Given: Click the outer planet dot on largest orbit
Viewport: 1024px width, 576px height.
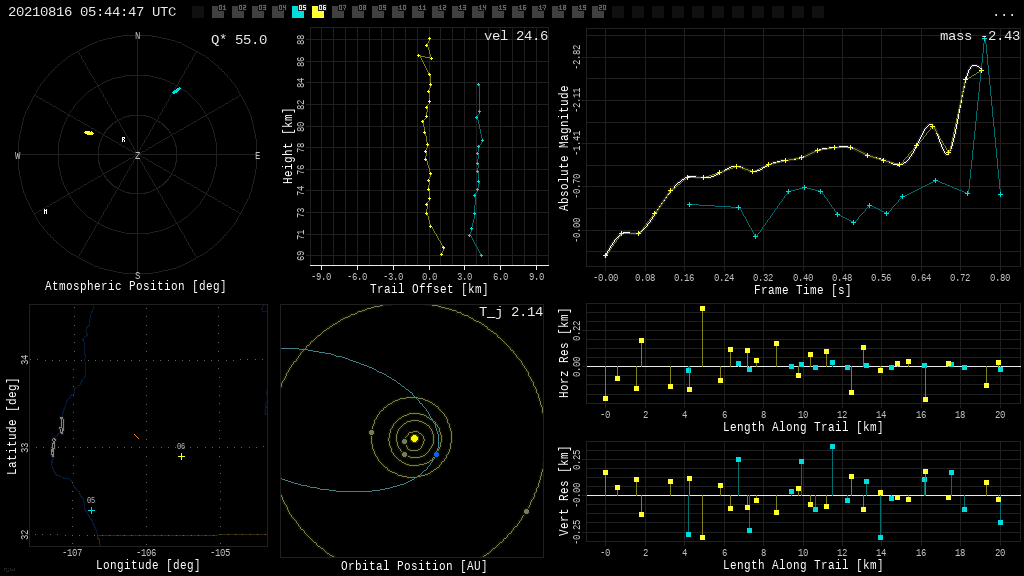Looking at the screenshot, I should pos(526,511).
